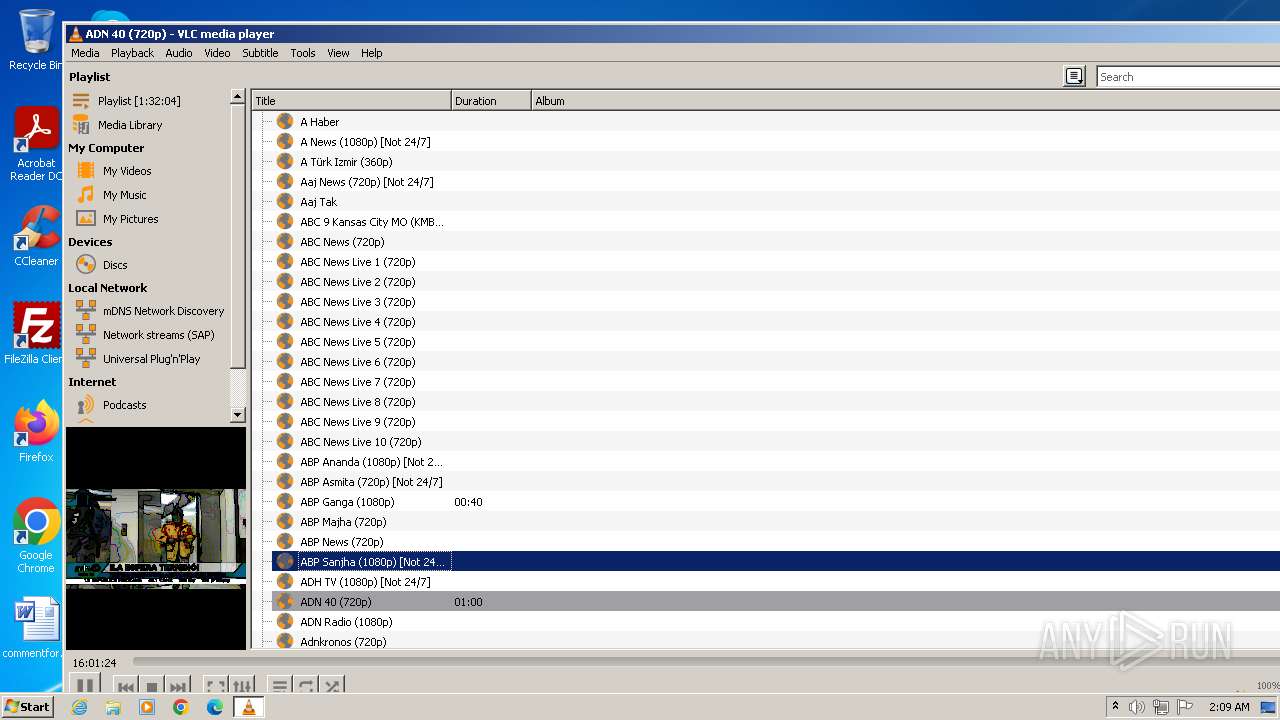Toggle random shuffle playback

[x=333, y=686]
